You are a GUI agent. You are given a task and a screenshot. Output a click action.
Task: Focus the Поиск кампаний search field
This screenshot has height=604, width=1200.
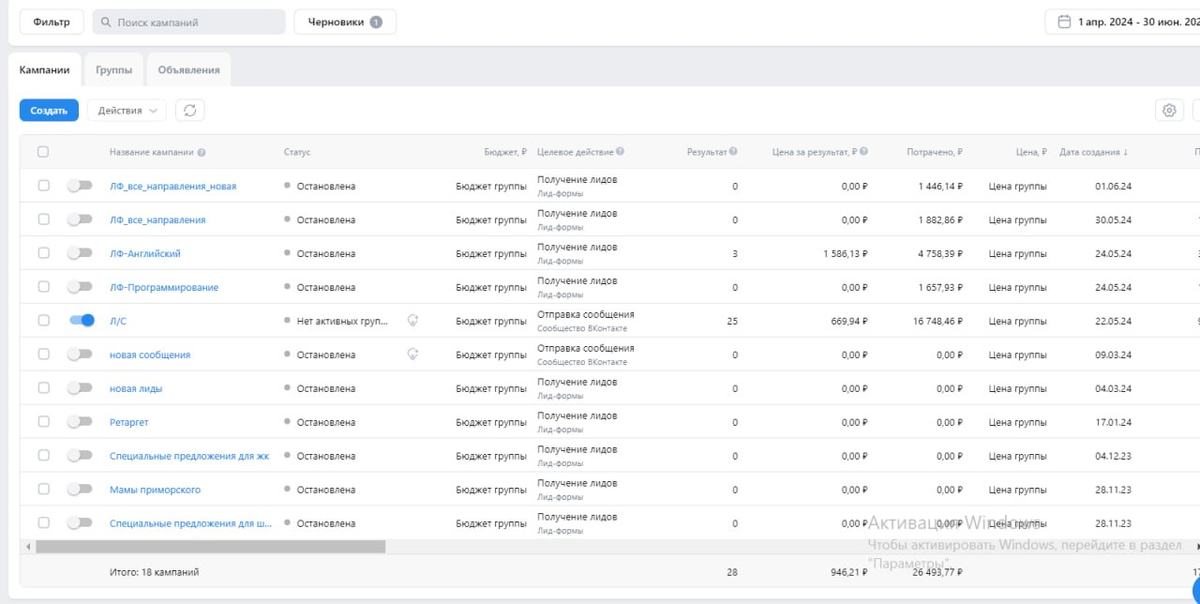pyautogui.click(x=188, y=22)
